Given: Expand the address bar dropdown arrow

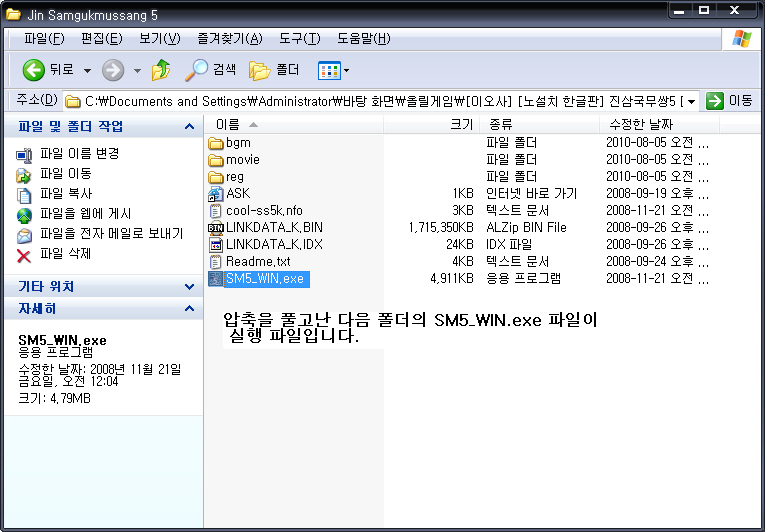Looking at the screenshot, I should (x=691, y=102).
